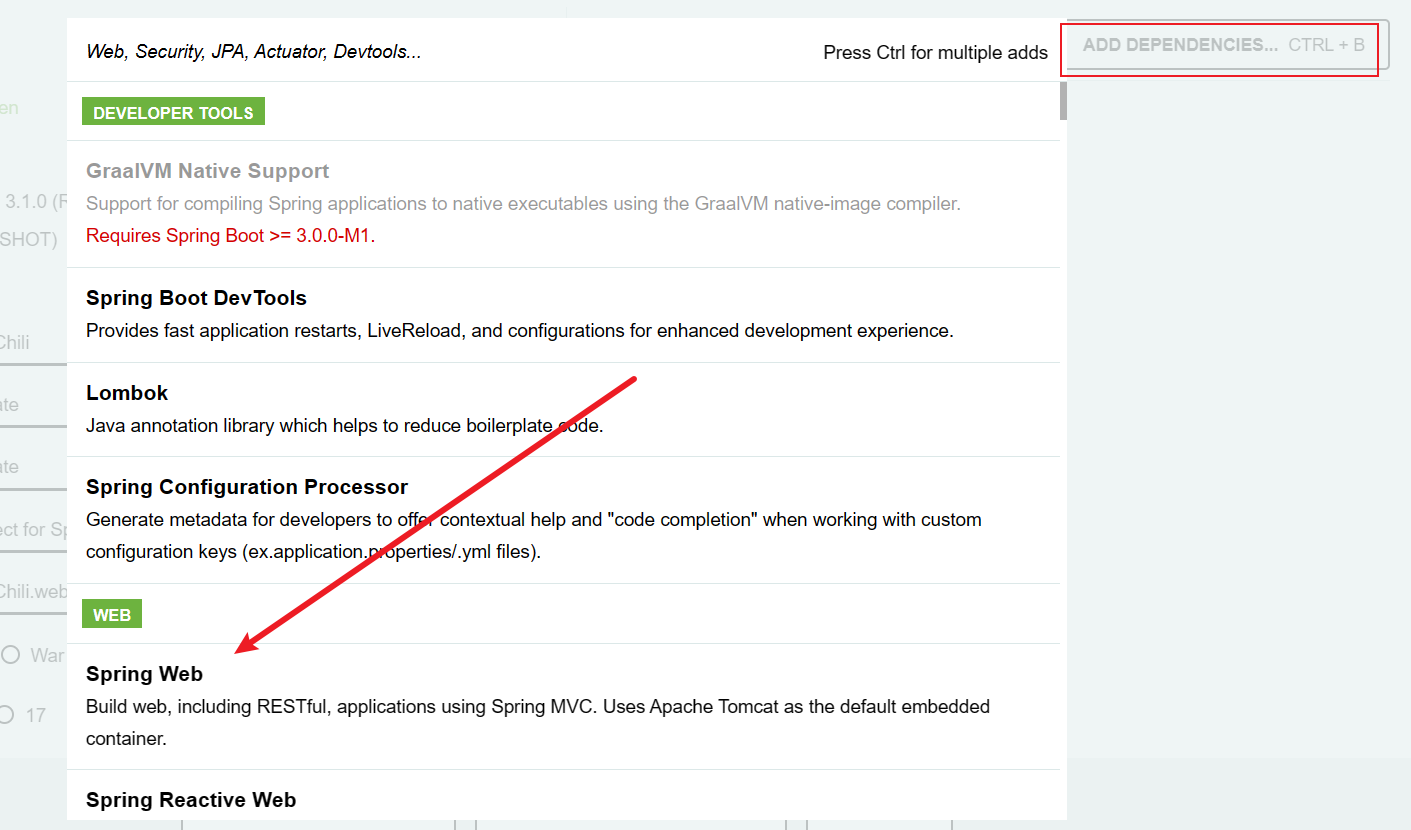Click the Lombok description line
1411x830 pixels.
[x=344, y=426]
